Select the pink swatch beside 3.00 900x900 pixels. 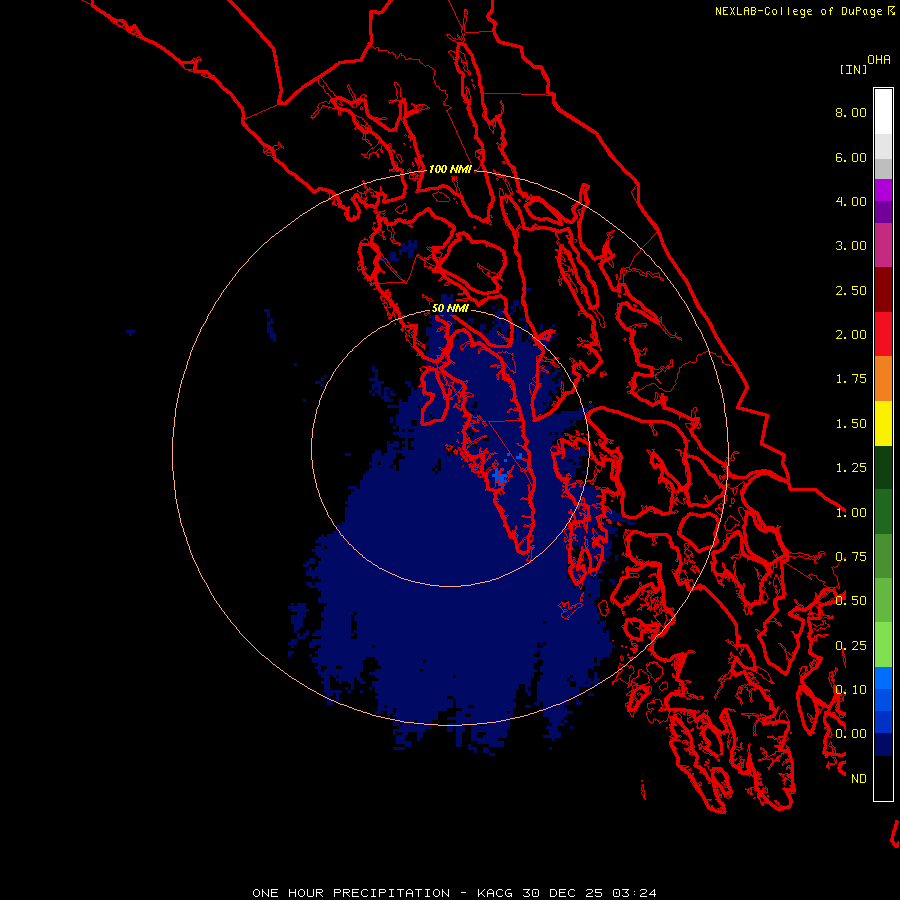883,246
